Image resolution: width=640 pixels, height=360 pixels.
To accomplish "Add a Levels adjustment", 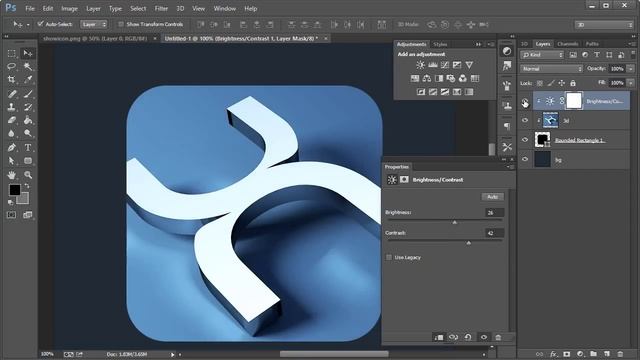I will coord(433,65).
